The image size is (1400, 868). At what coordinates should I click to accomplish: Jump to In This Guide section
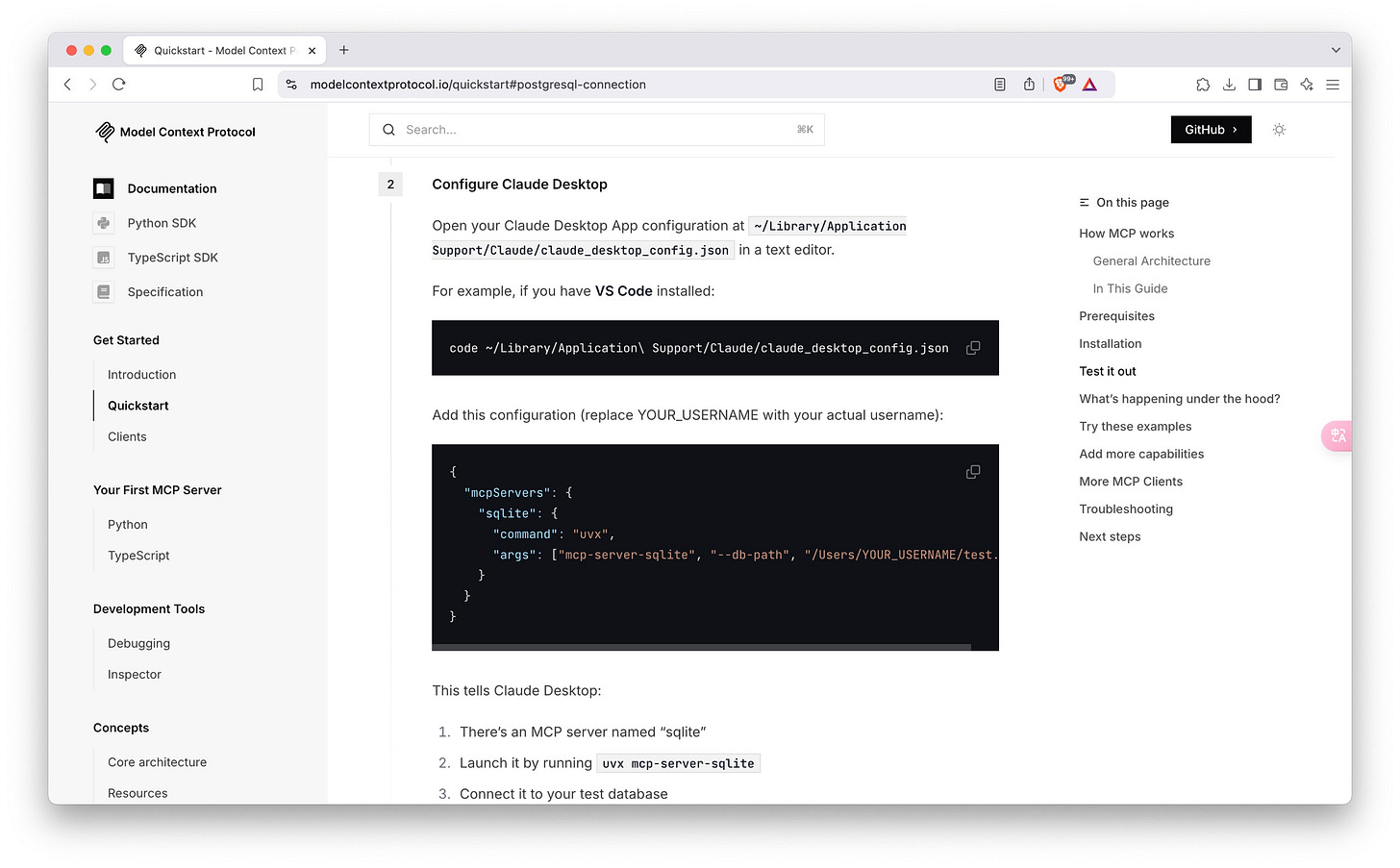pos(1130,288)
